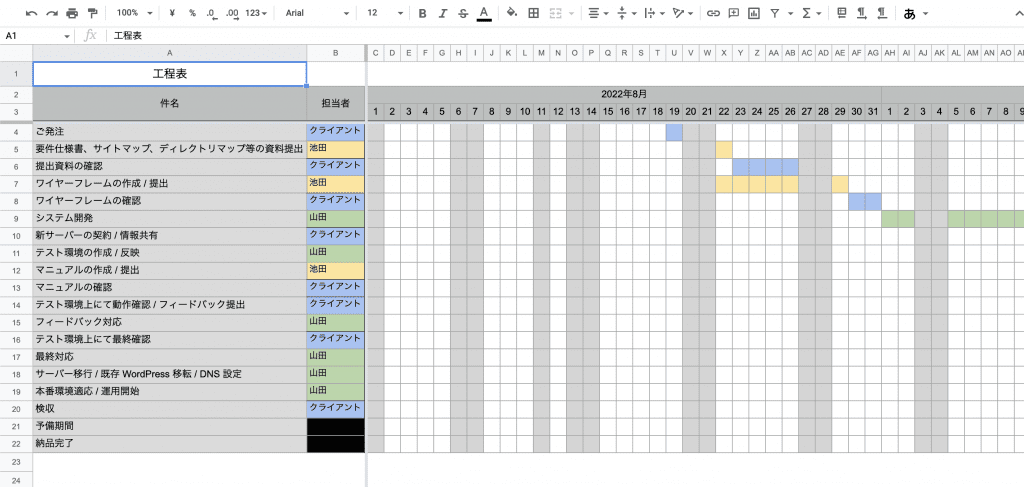Viewport: 1024px width, 487px height.
Task: Select the テスト環境の作成 / 反映 cell
Action: click(170, 253)
